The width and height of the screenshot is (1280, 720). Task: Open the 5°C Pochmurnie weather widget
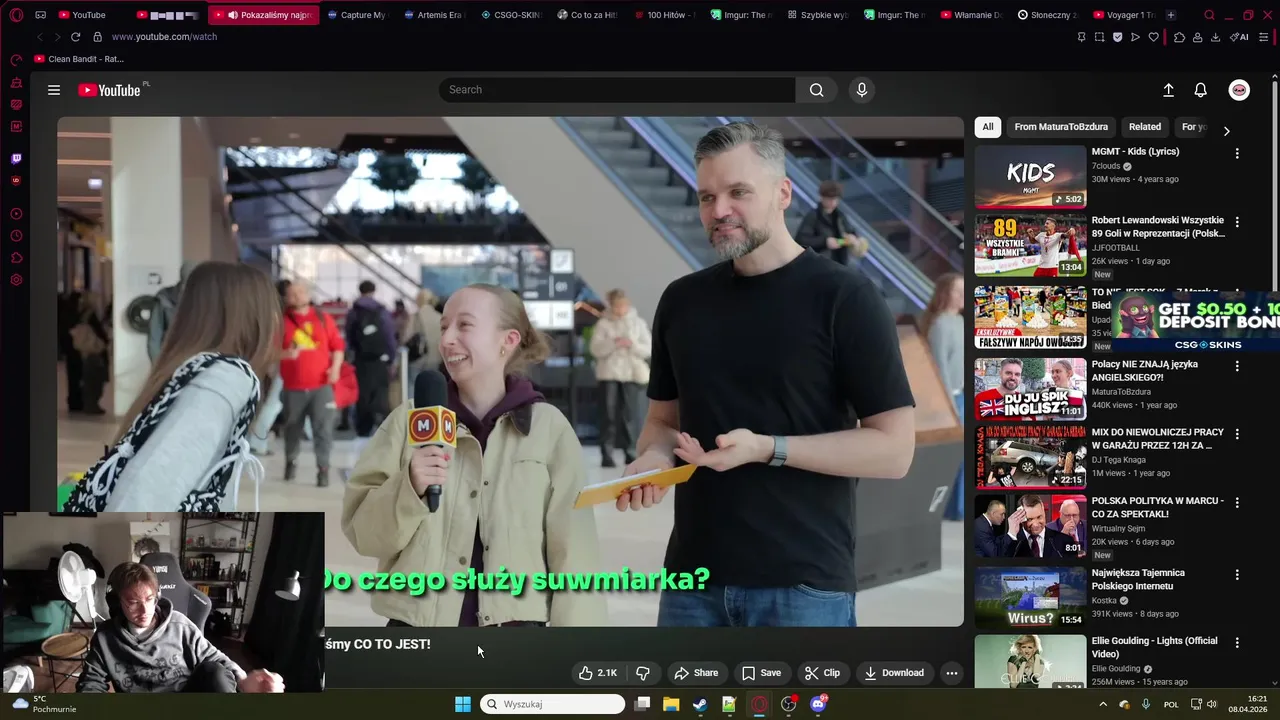pyautogui.click(x=44, y=704)
